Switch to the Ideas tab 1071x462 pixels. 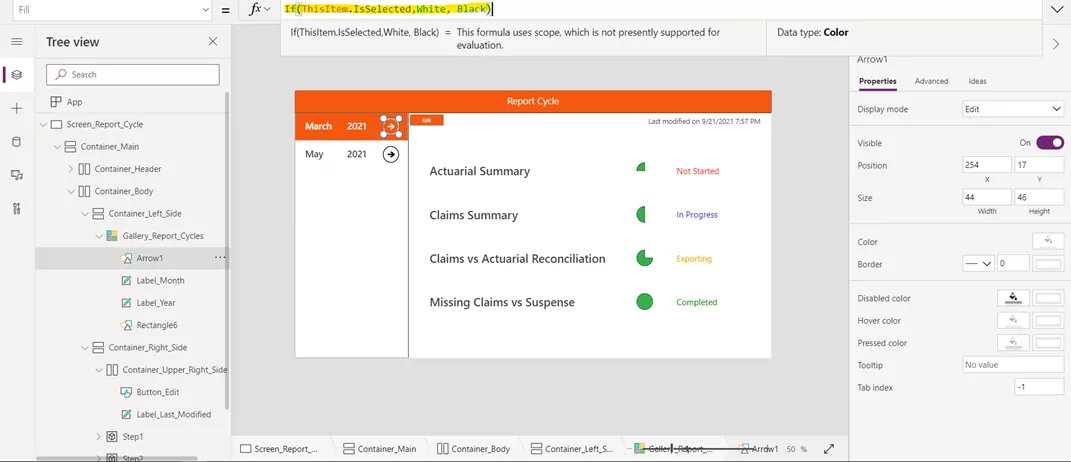[x=977, y=81]
